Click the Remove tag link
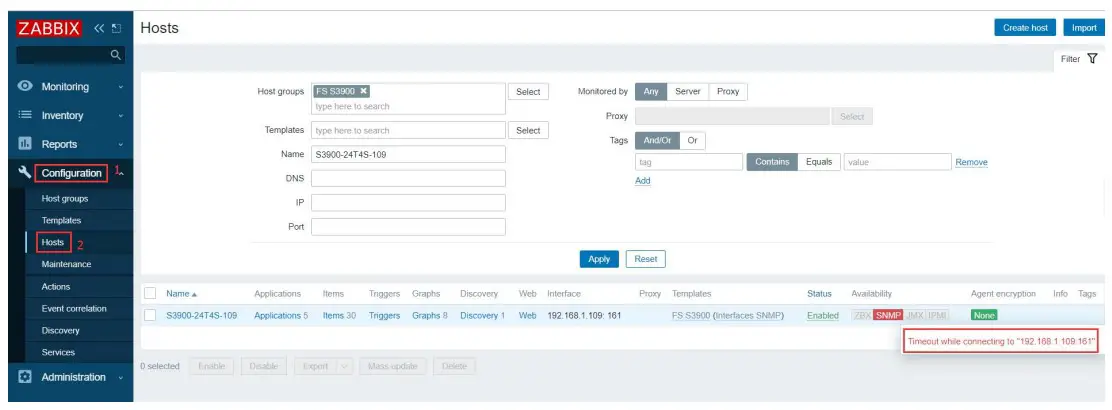Viewport: 1112px width, 410px height. [x=971, y=162]
